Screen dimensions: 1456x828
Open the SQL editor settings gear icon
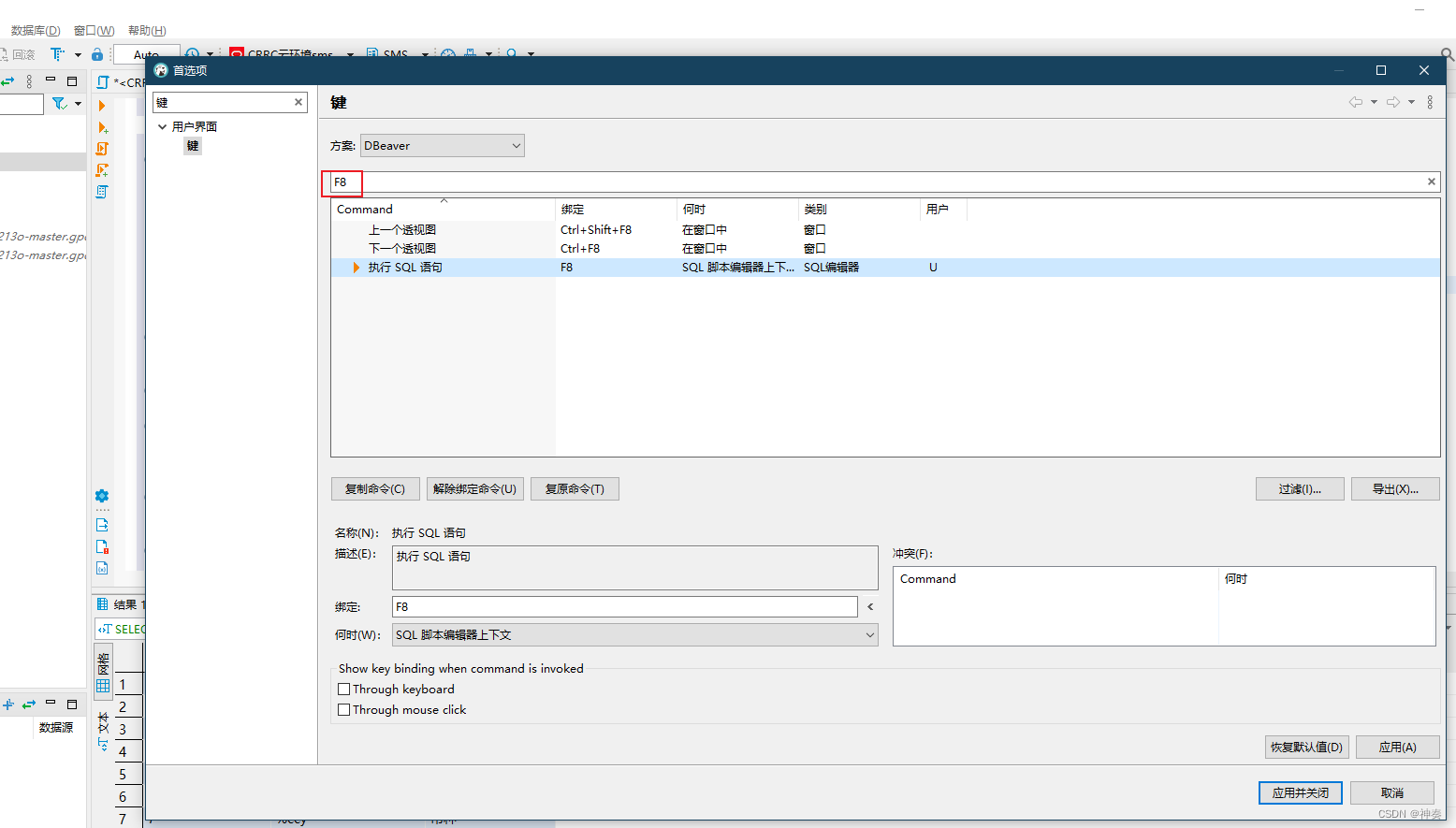click(x=103, y=496)
